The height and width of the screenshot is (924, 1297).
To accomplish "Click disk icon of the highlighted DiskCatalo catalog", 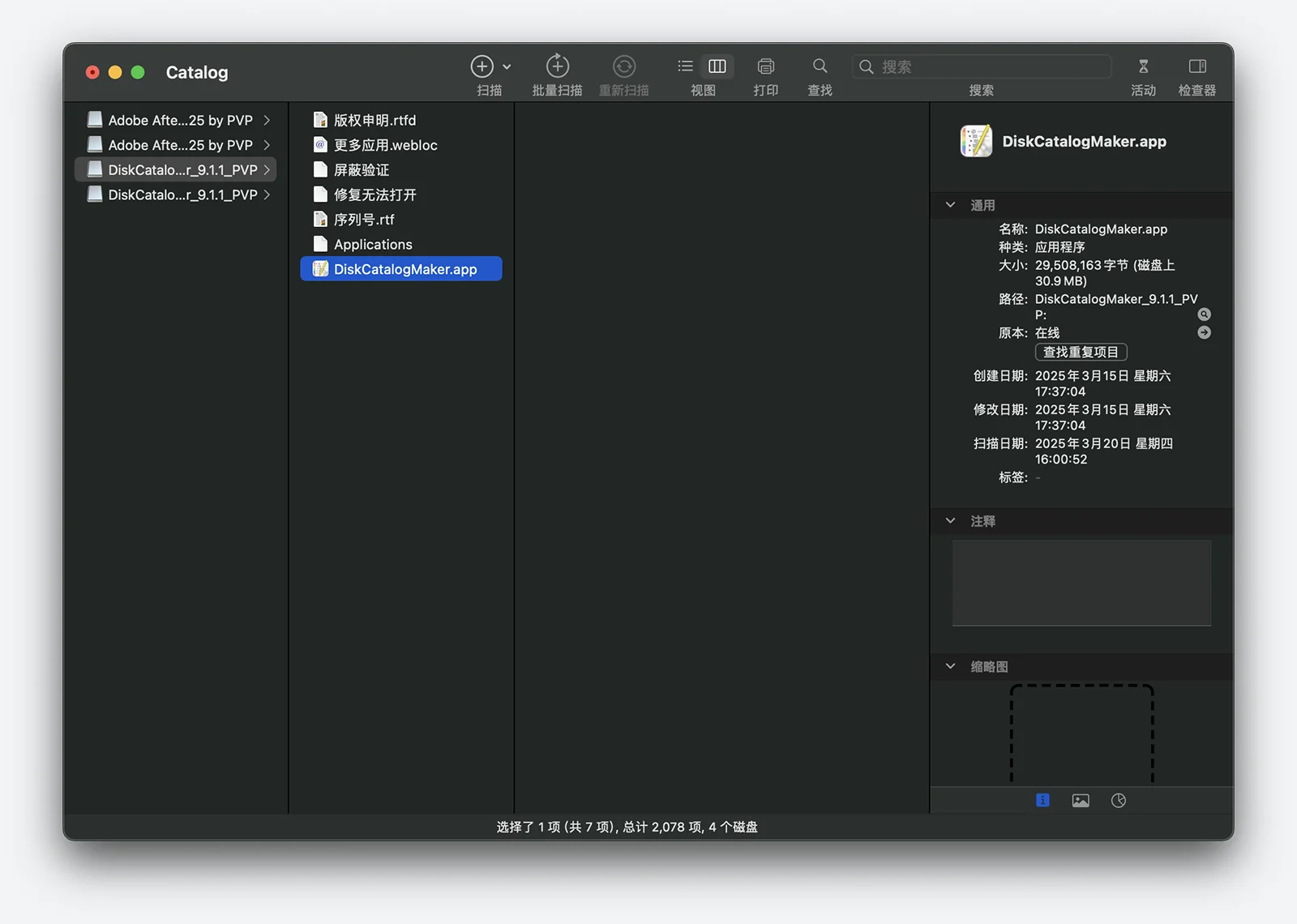I will coord(95,169).
